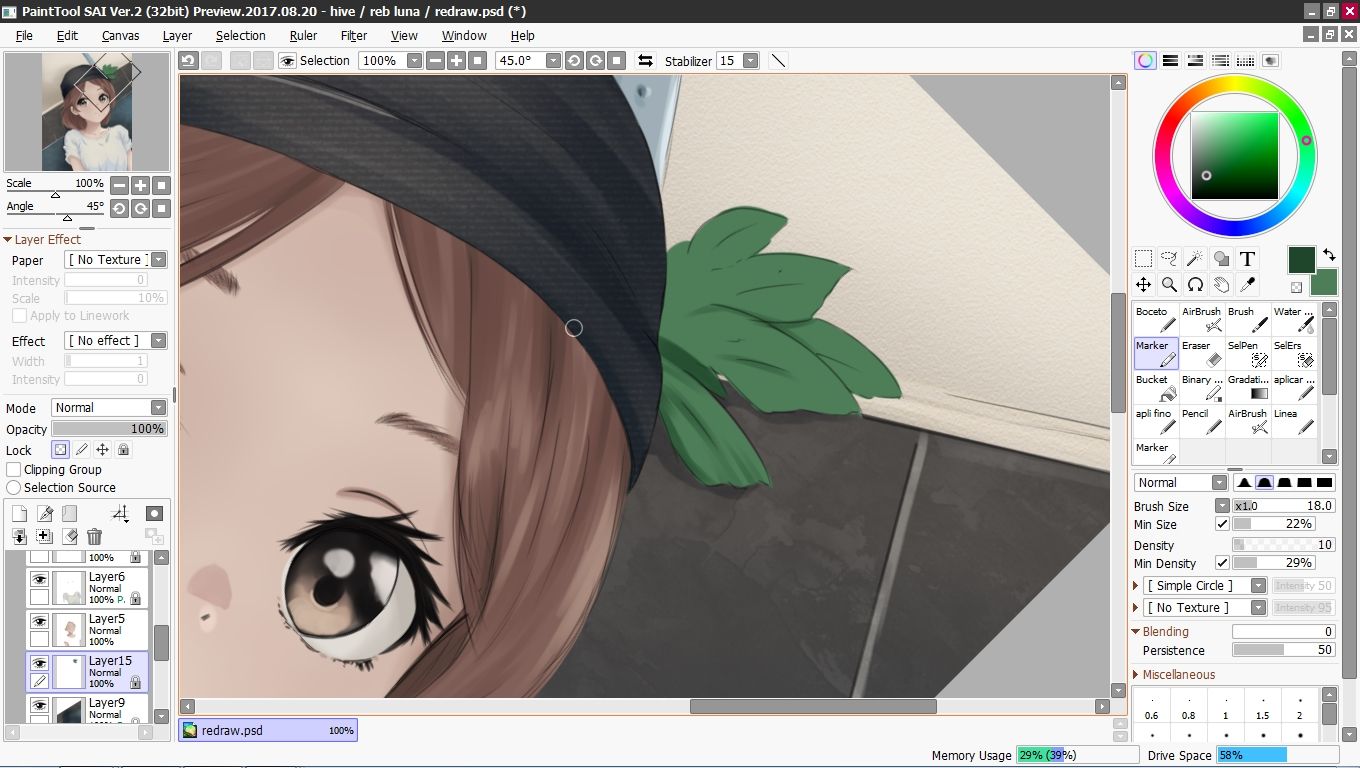Image resolution: width=1360 pixels, height=768 pixels.
Task: Add a layer mask
Action: [x=154, y=513]
